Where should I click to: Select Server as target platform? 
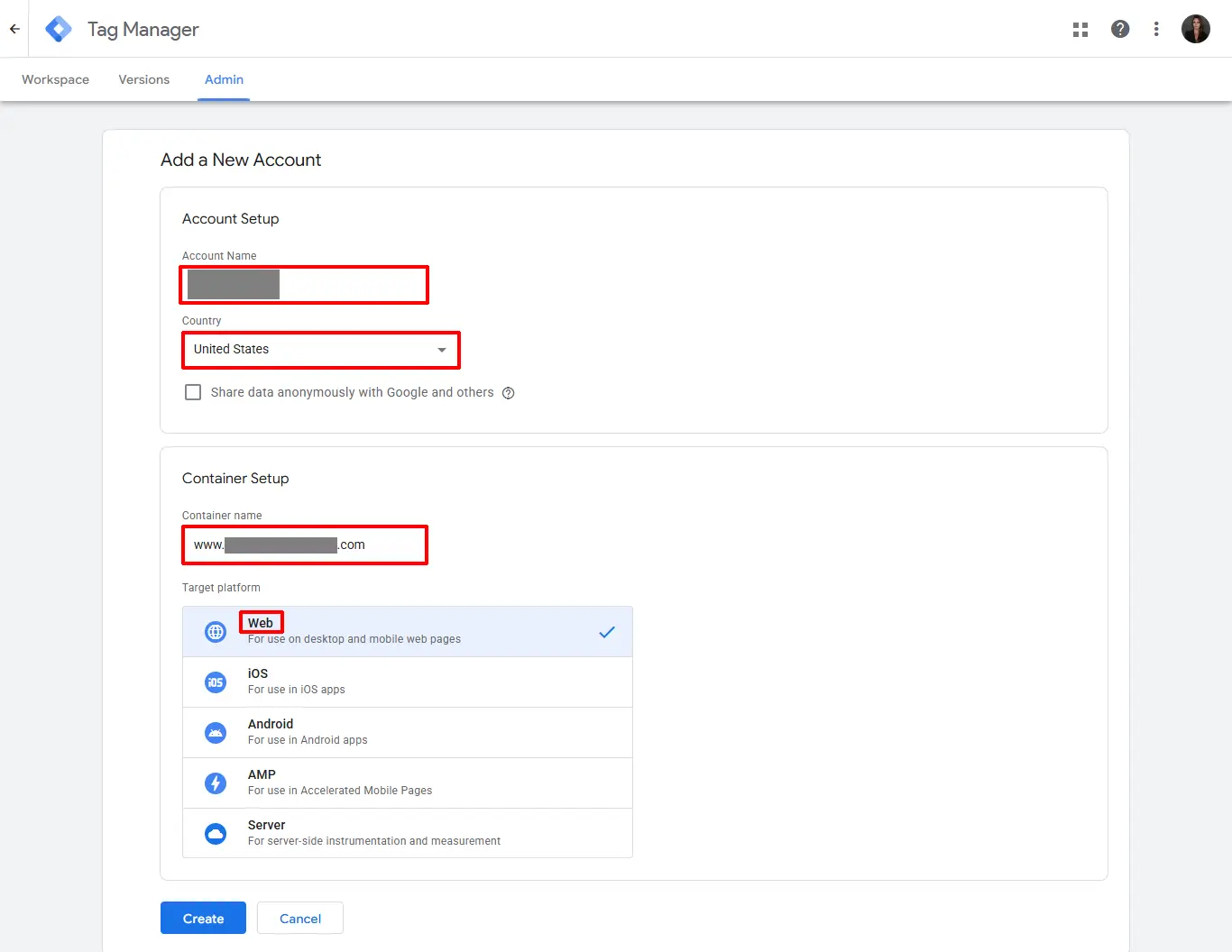pyautogui.click(x=408, y=833)
